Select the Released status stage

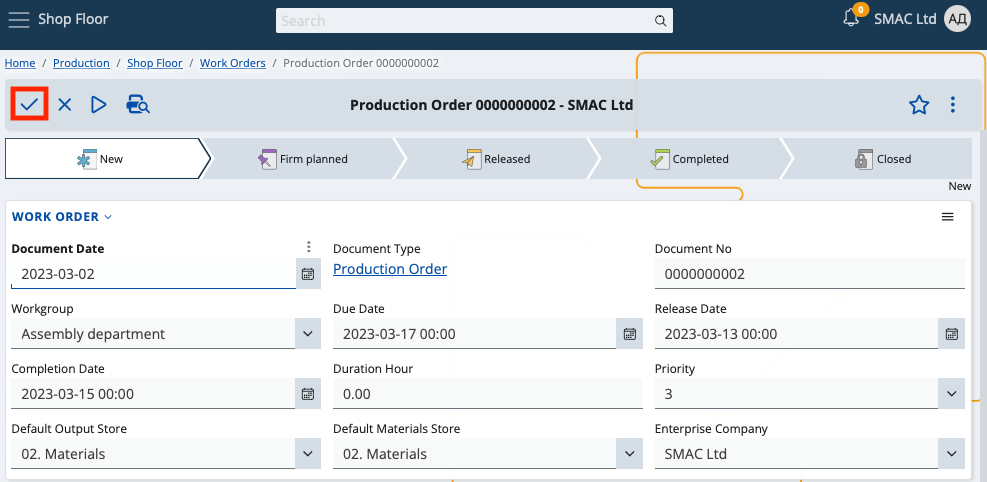pyautogui.click(x=496, y=159)
